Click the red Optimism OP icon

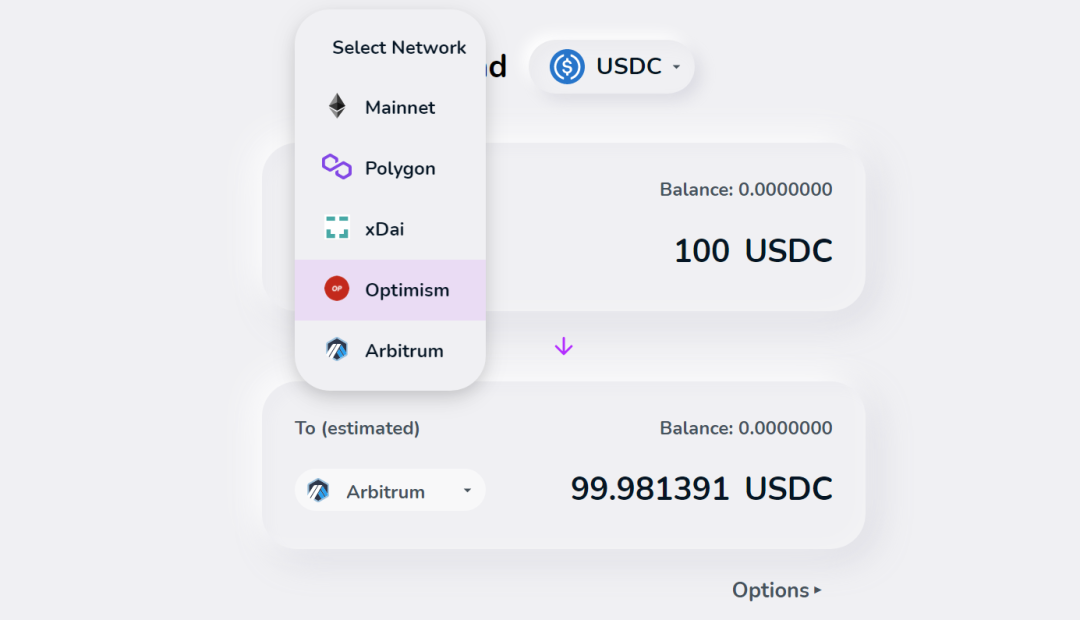pyautogui.click(x=337, y=289)
